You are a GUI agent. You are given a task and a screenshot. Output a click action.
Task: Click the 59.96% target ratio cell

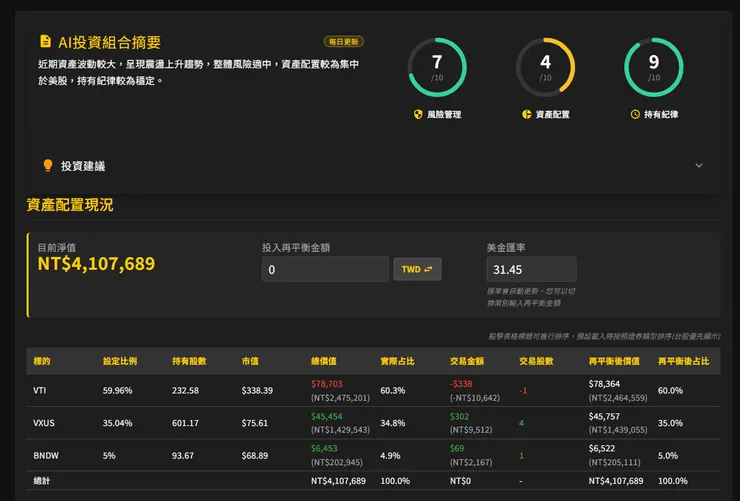(118, 391)
